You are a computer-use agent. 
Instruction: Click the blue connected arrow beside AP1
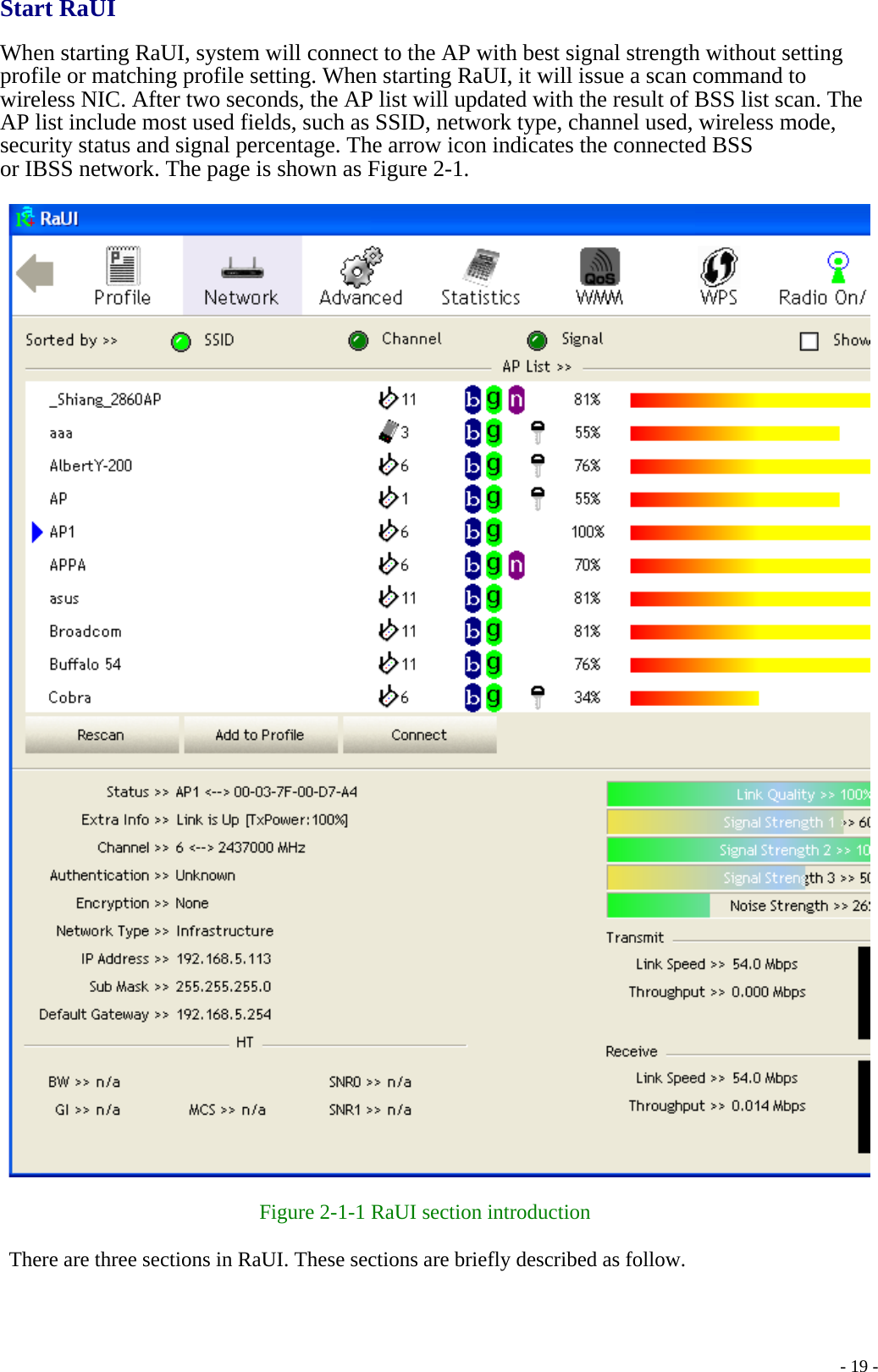coord(36,532)
